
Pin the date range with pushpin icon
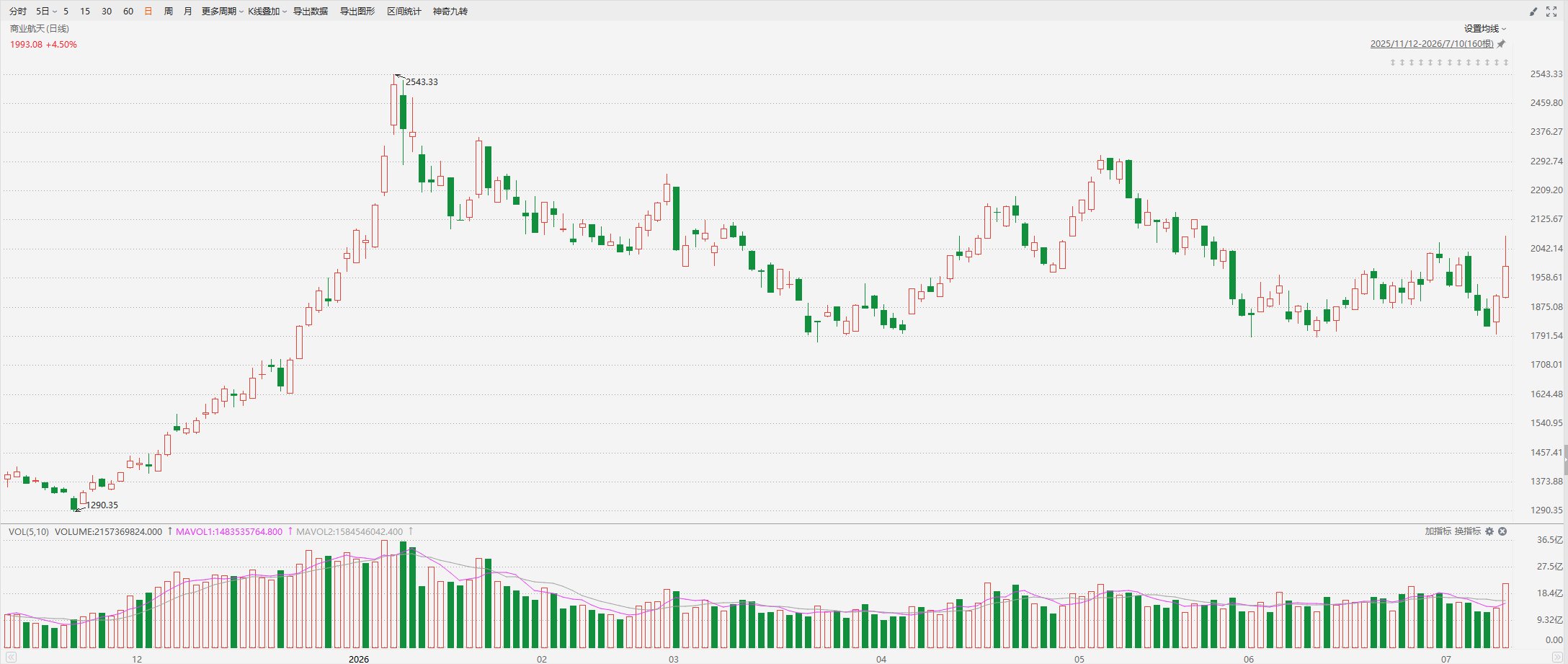[x=1502, y=44]
